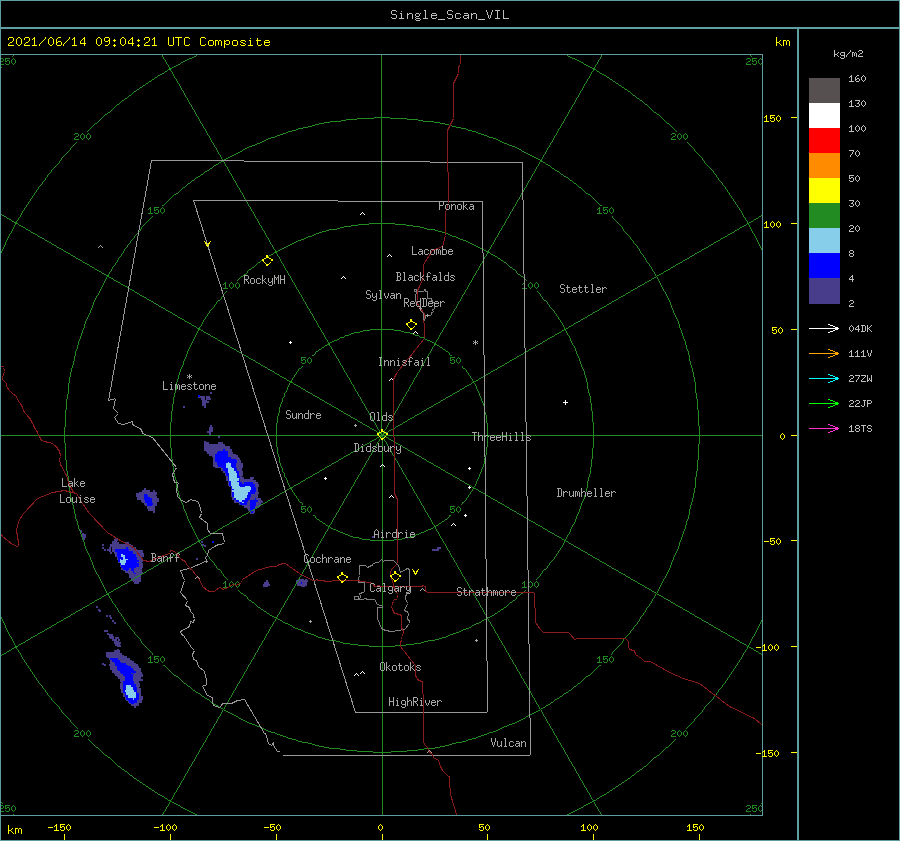Click the Stettler label
This screenshot has height=841, width=900.
(583, 289)
